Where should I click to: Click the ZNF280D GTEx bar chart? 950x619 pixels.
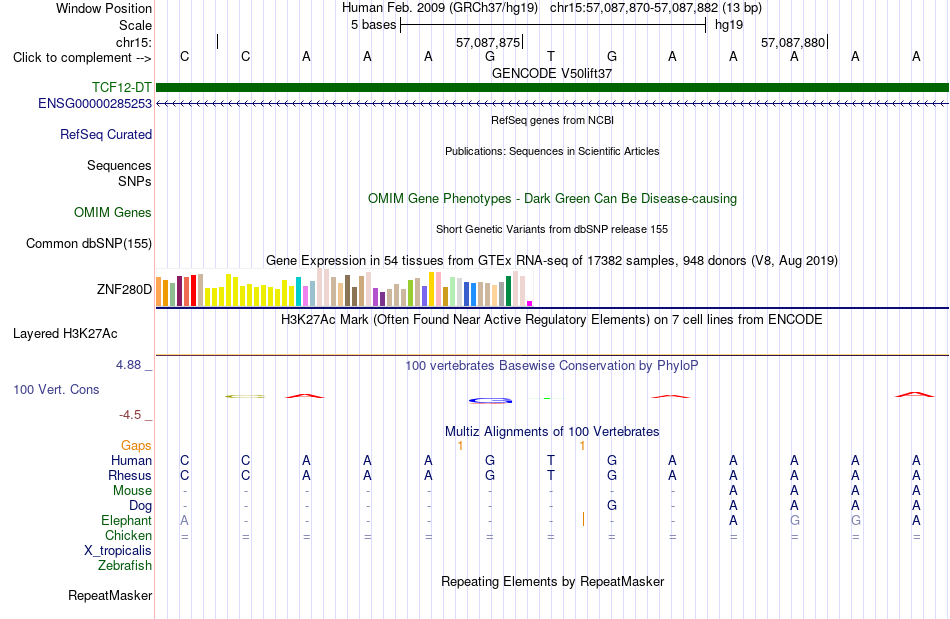[x=344, y=288]
